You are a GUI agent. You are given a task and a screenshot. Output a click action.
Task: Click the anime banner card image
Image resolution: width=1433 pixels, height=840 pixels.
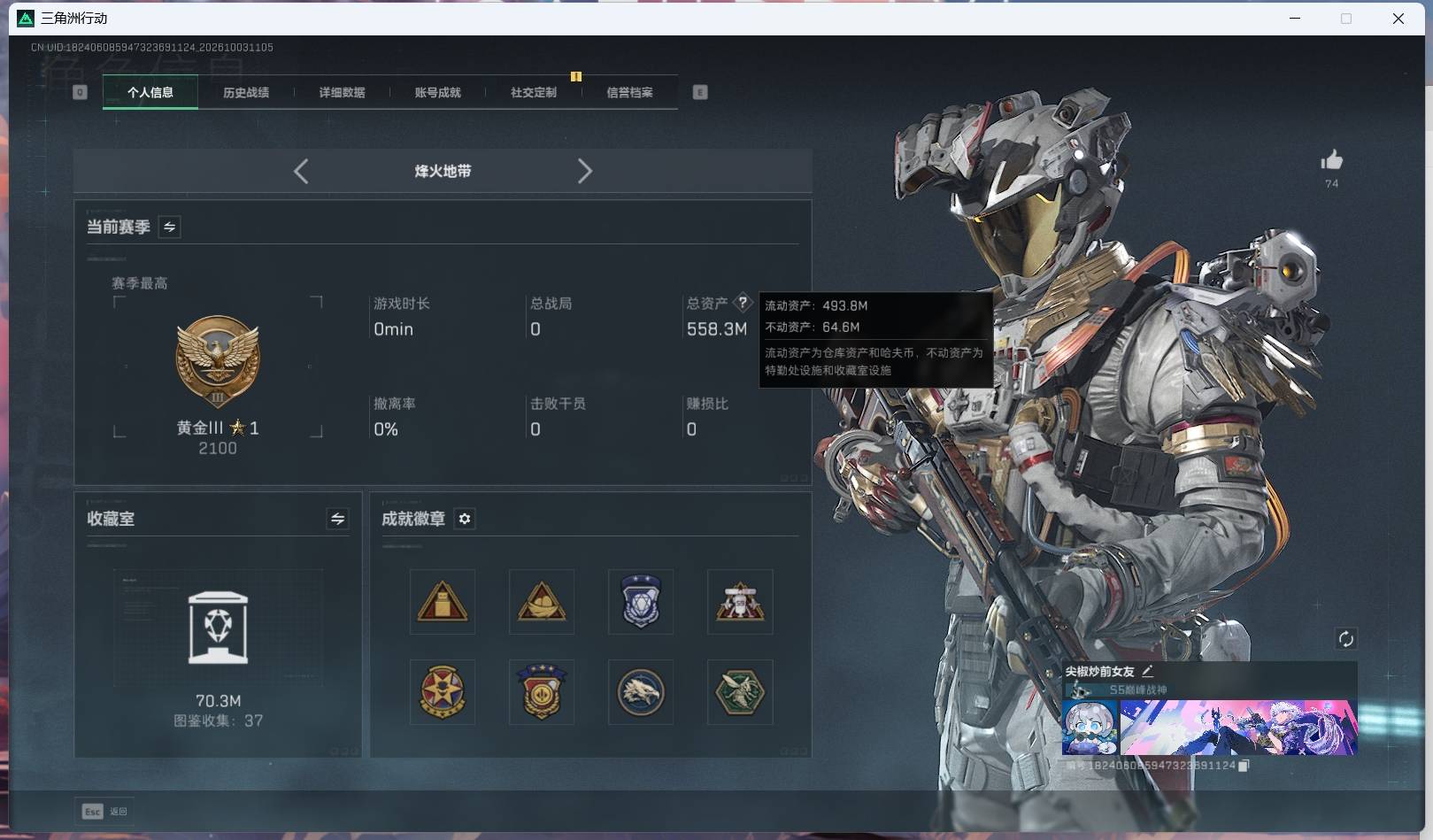point(1238,728)
